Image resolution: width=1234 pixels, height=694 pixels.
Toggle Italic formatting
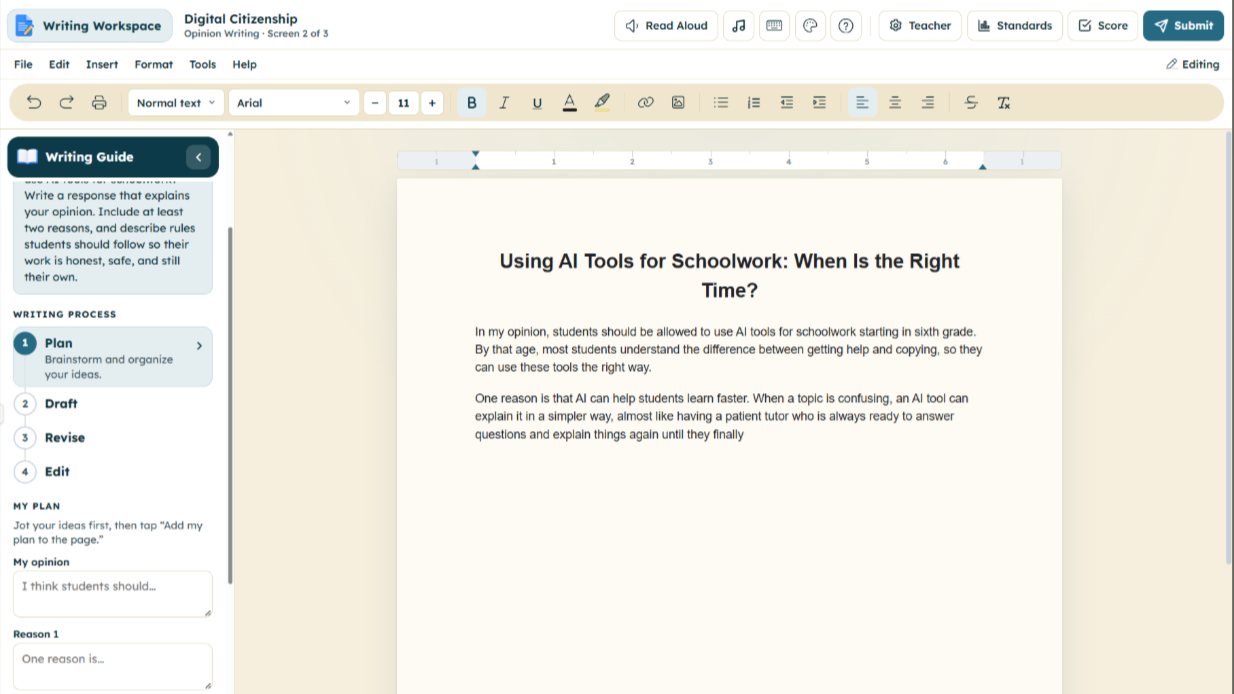[x=504, y=102]
